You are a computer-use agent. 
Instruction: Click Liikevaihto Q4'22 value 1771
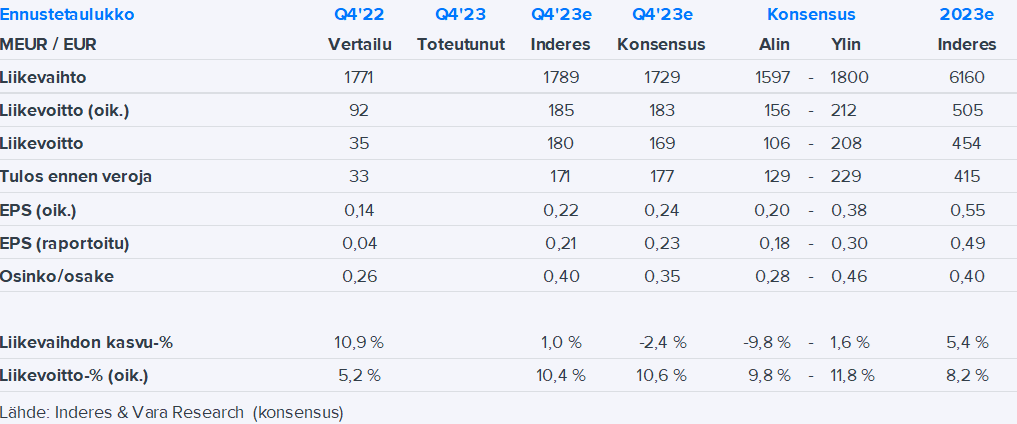click(x=360, y=76)
